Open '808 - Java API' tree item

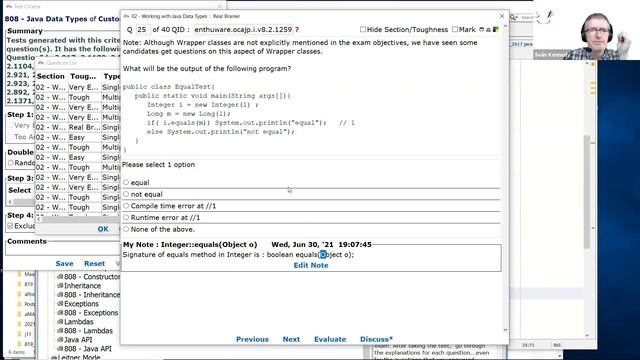[x=88, y=349]
